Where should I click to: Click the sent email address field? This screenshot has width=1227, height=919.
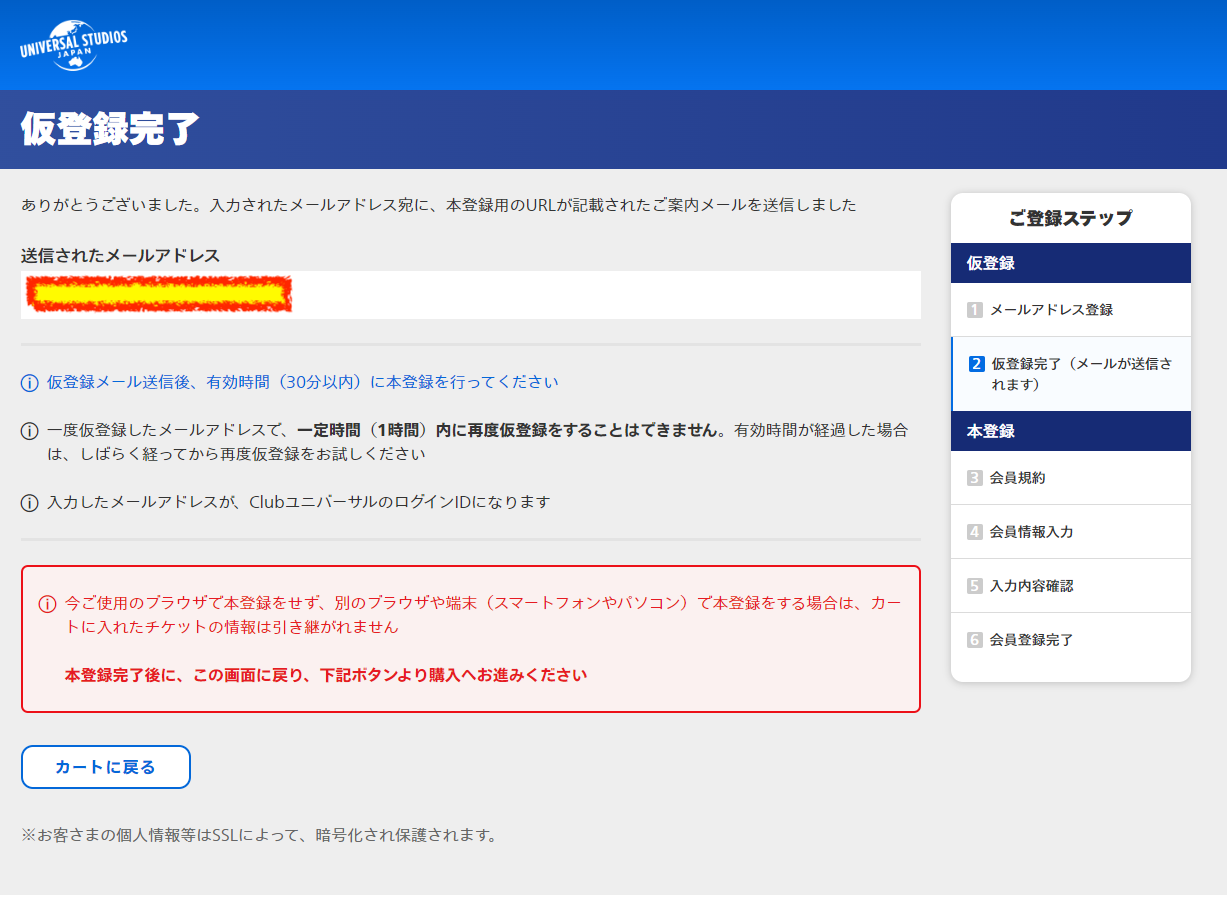pyautogui.click(x=471, y=295)
